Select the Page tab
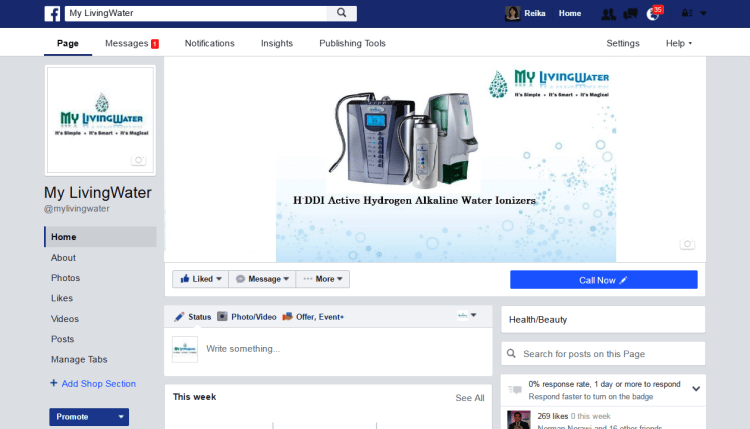Screen dimensions: 750x429 click(68, 43)
